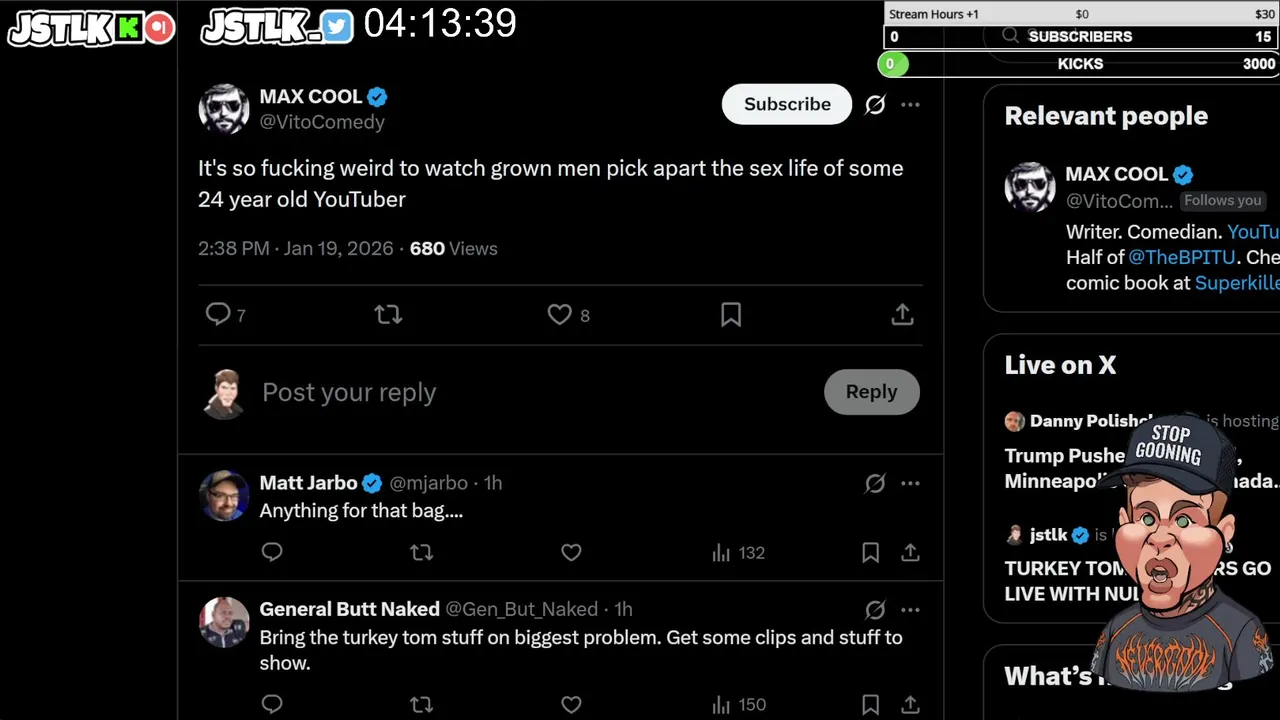Open the @VitoComedy handle on main post
The width and height of the screenshot is (1280, 720).
tap(322, 122)
